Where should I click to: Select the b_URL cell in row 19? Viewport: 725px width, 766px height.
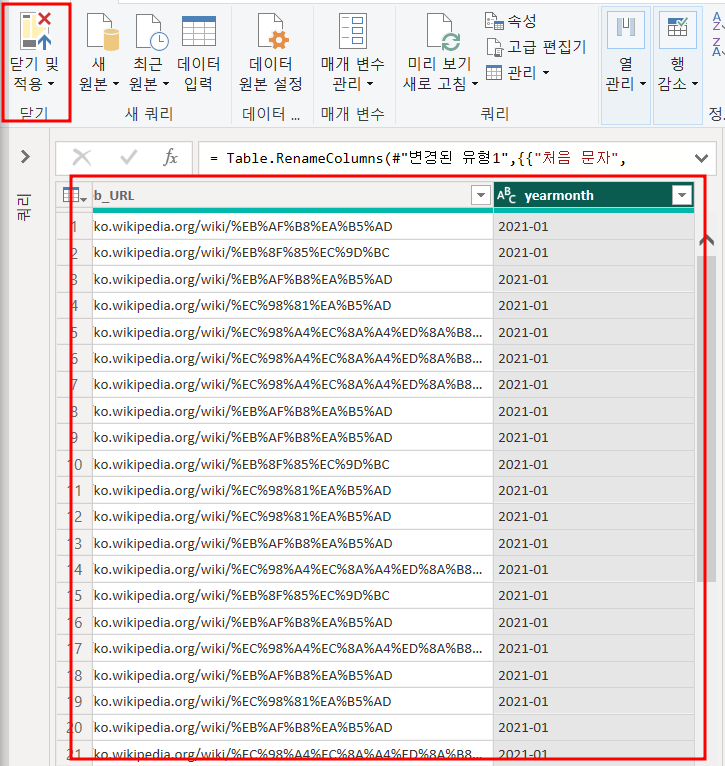tap(293, 702)
